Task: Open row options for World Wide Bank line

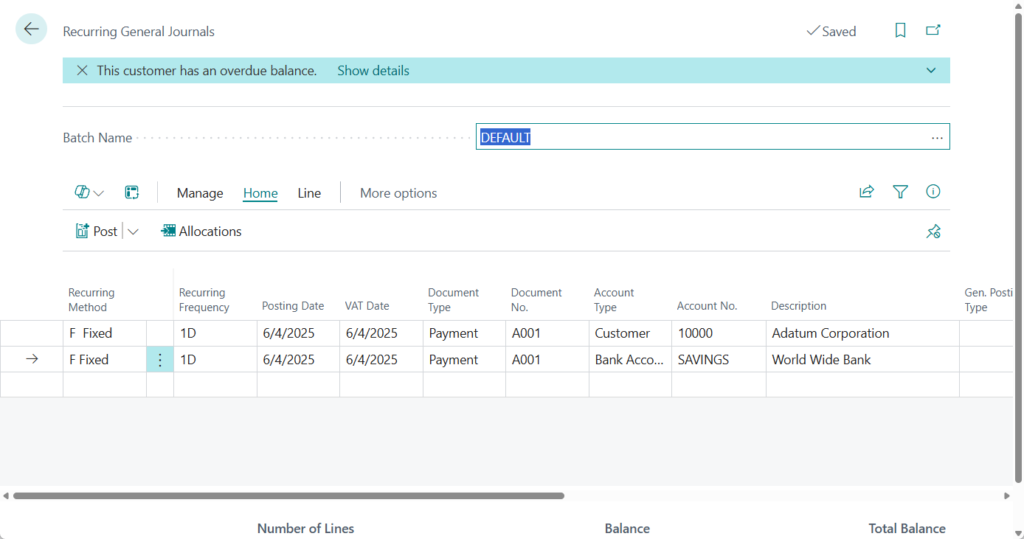Action: click(160, 360)
